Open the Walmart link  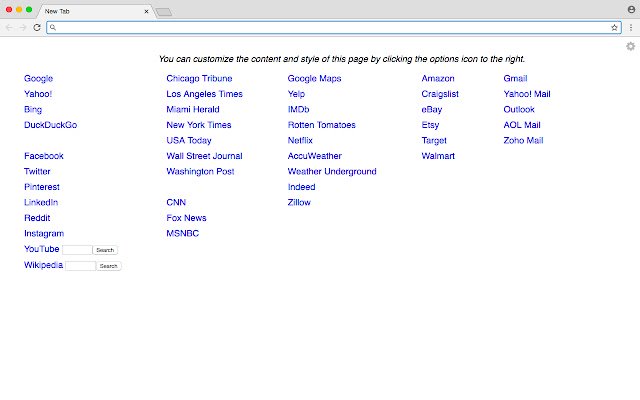(x=438, y=156)
